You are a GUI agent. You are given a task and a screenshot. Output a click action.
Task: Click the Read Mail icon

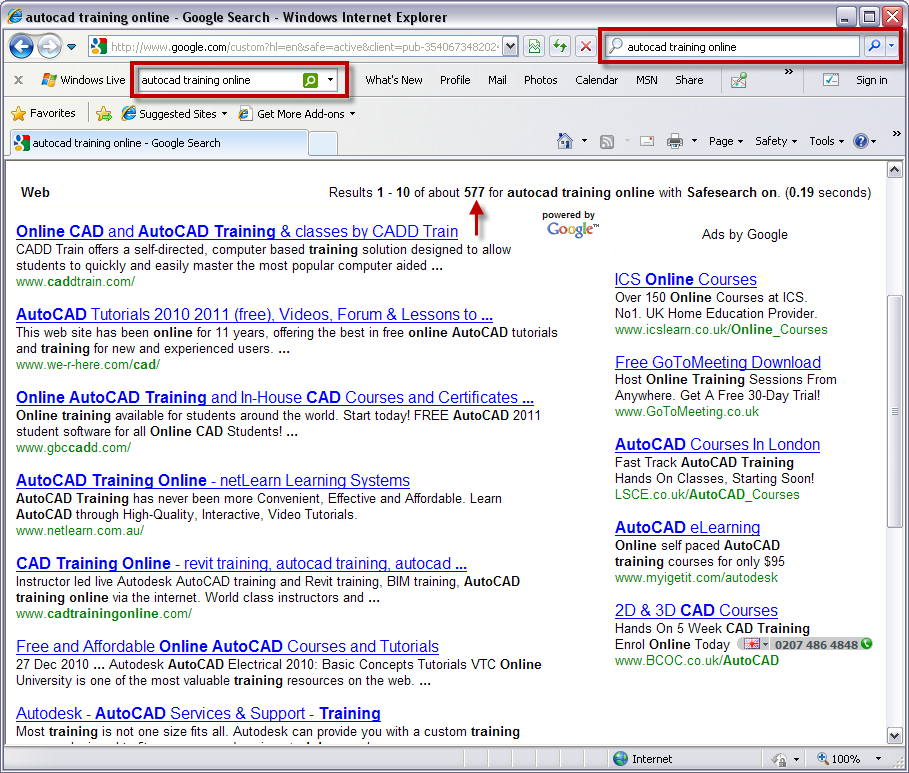coord(647,141)
